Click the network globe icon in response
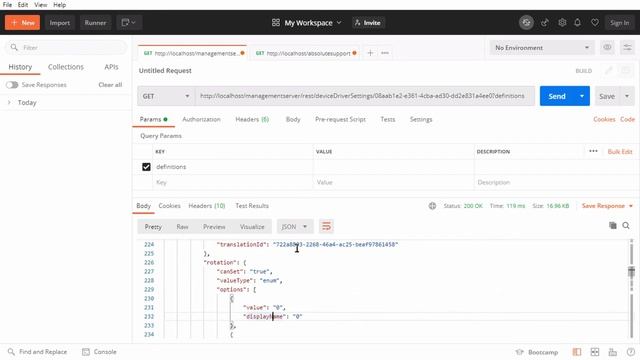Image resolution: width=640 pixels, height=360 pixels. (x=432, y=206)
